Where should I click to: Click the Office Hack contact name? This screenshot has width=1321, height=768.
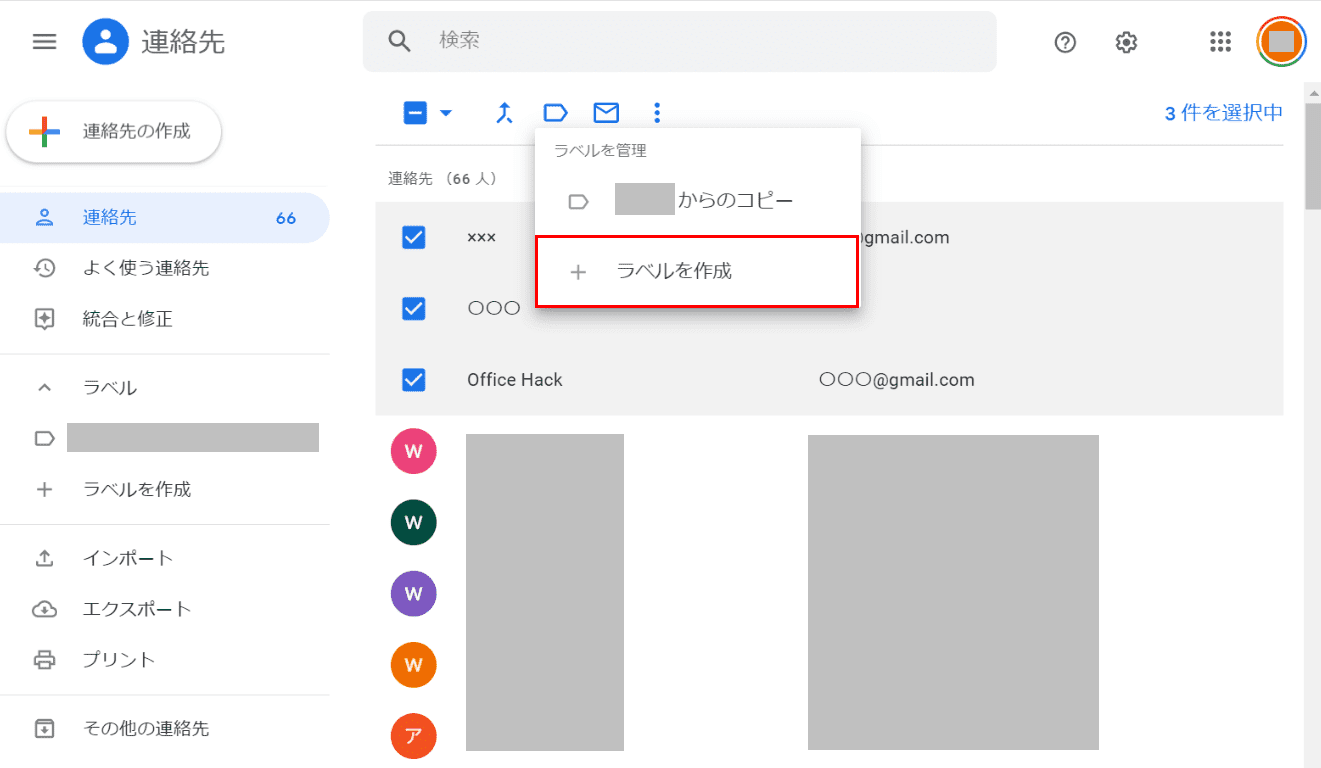point(515,380)
